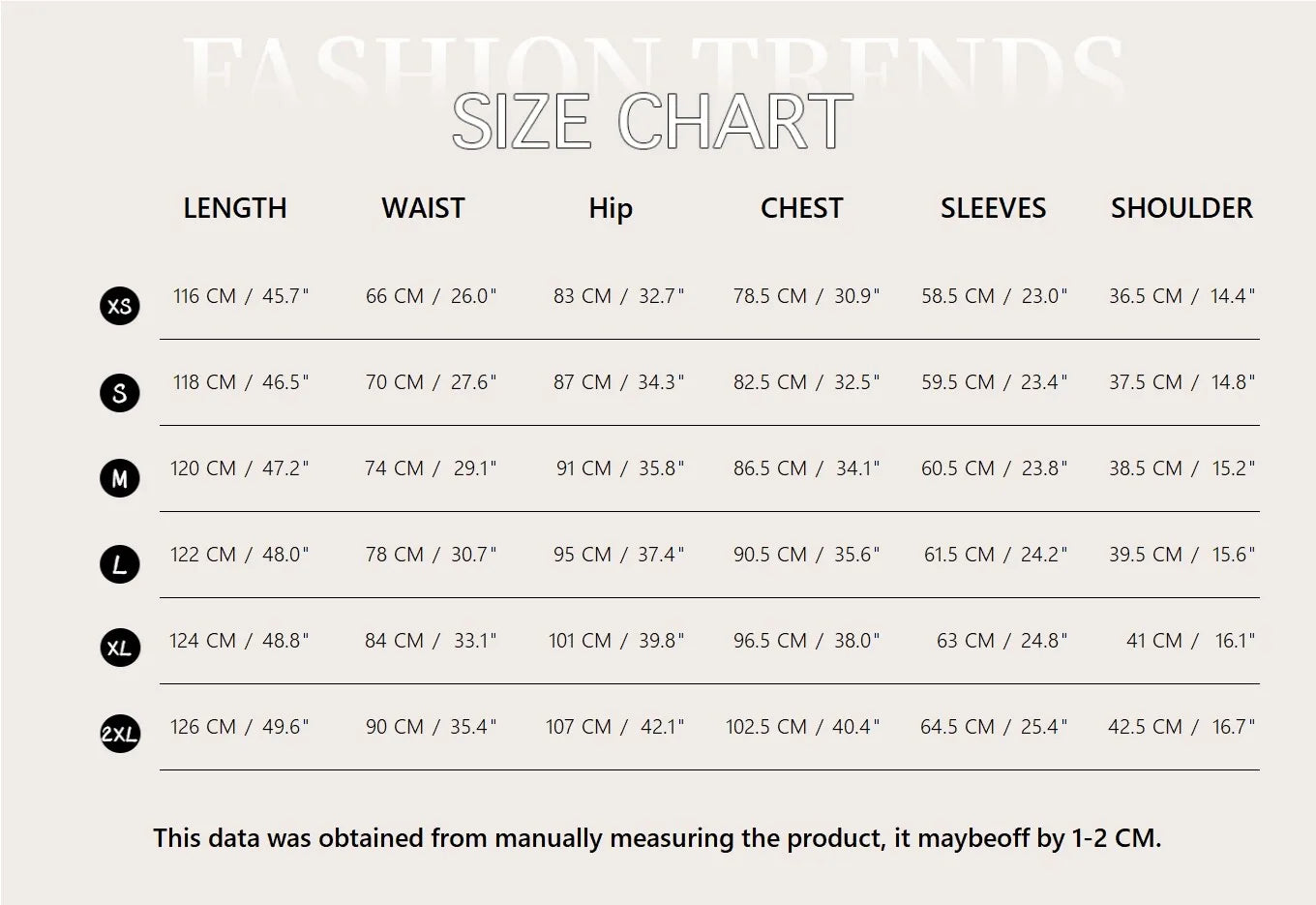Click the XS size badge icon
This screenshot has height=905, width=1316.
[120, 306]
